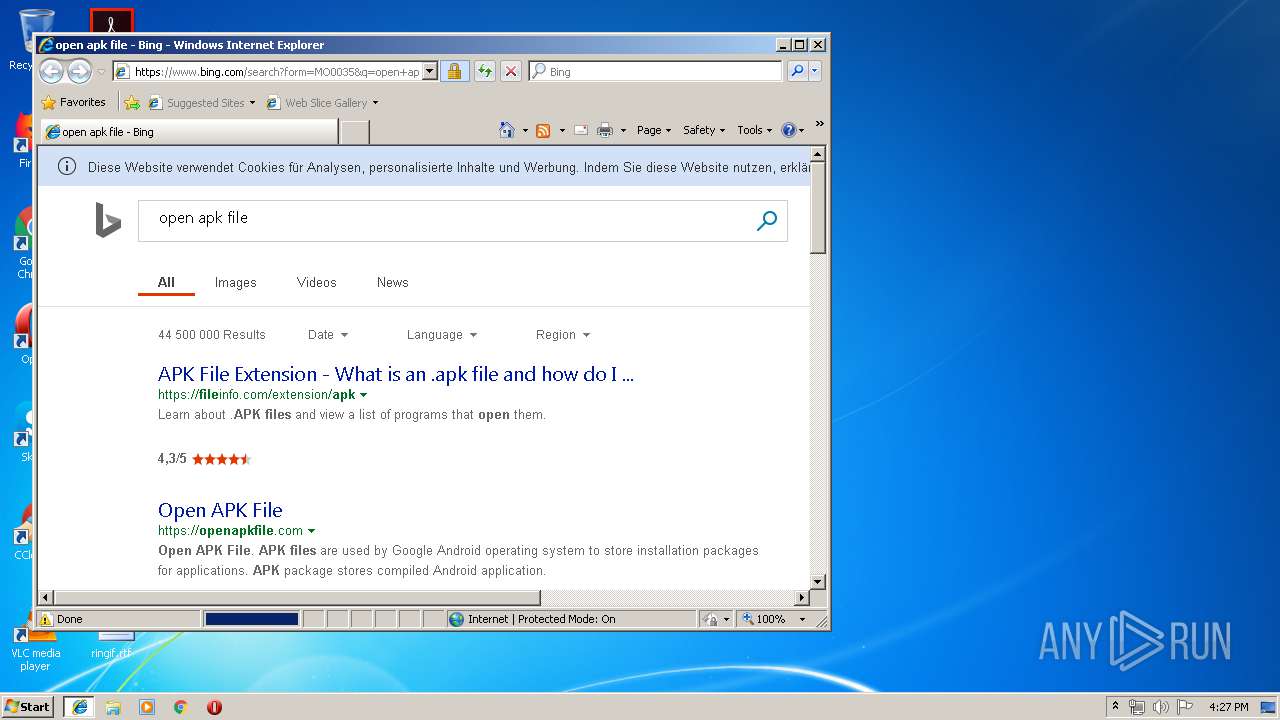Click the horizontal scrollbar right arrow

click(801, 598)
